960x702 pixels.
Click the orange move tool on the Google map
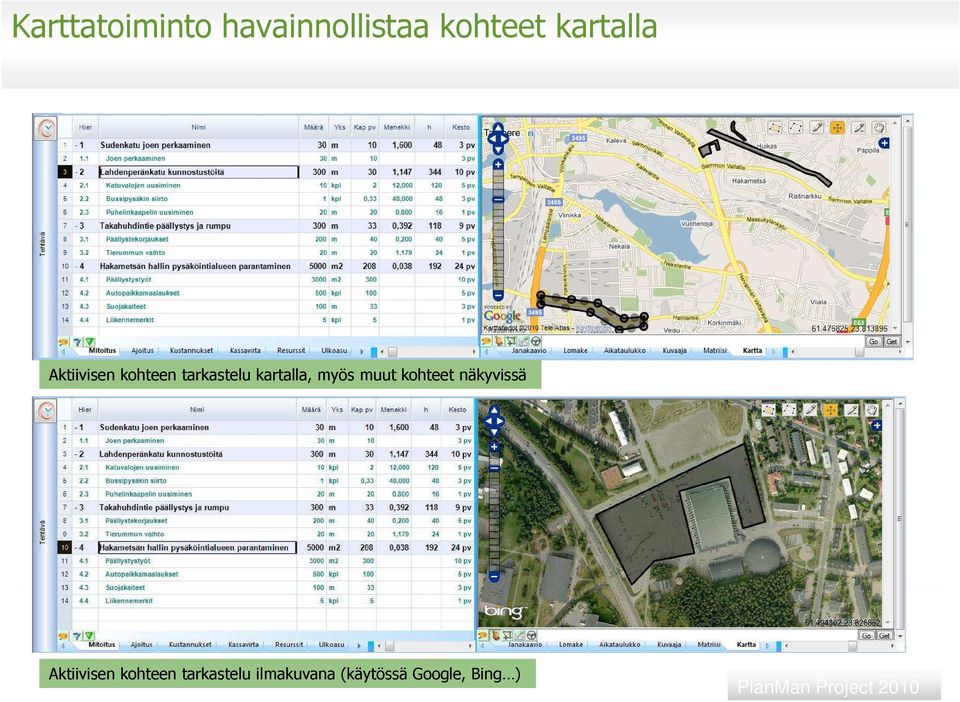[x=837, y=127]
